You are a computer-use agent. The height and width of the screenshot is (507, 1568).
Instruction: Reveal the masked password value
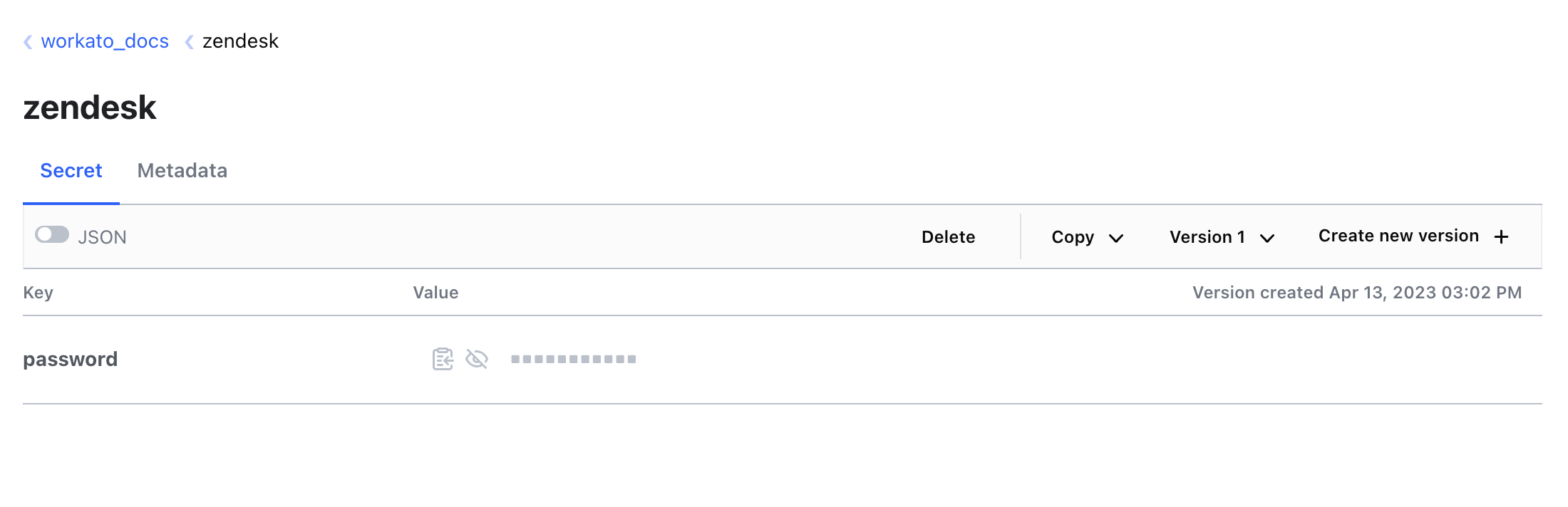477,359
